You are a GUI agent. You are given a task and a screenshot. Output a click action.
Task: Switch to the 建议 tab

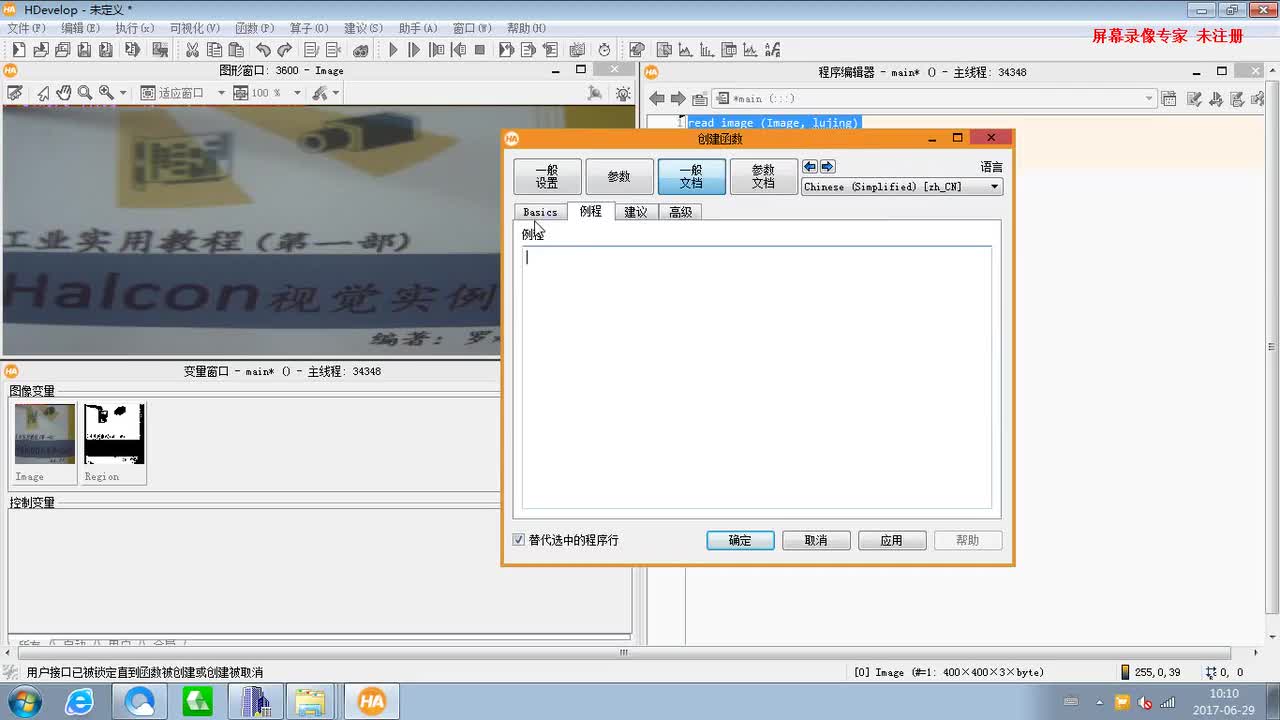(x=636, y=212)
